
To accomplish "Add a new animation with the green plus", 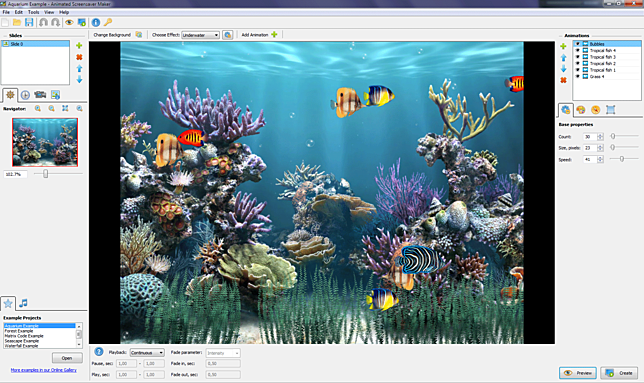I will (564, 46).
